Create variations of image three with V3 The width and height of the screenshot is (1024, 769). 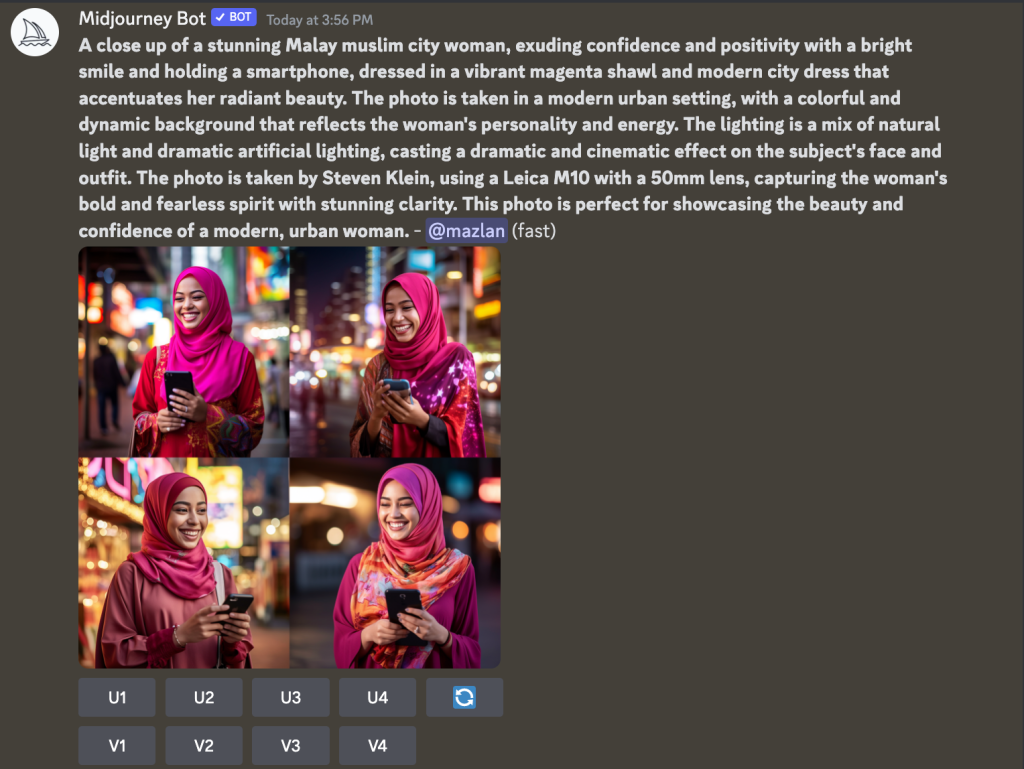(291, 745)
